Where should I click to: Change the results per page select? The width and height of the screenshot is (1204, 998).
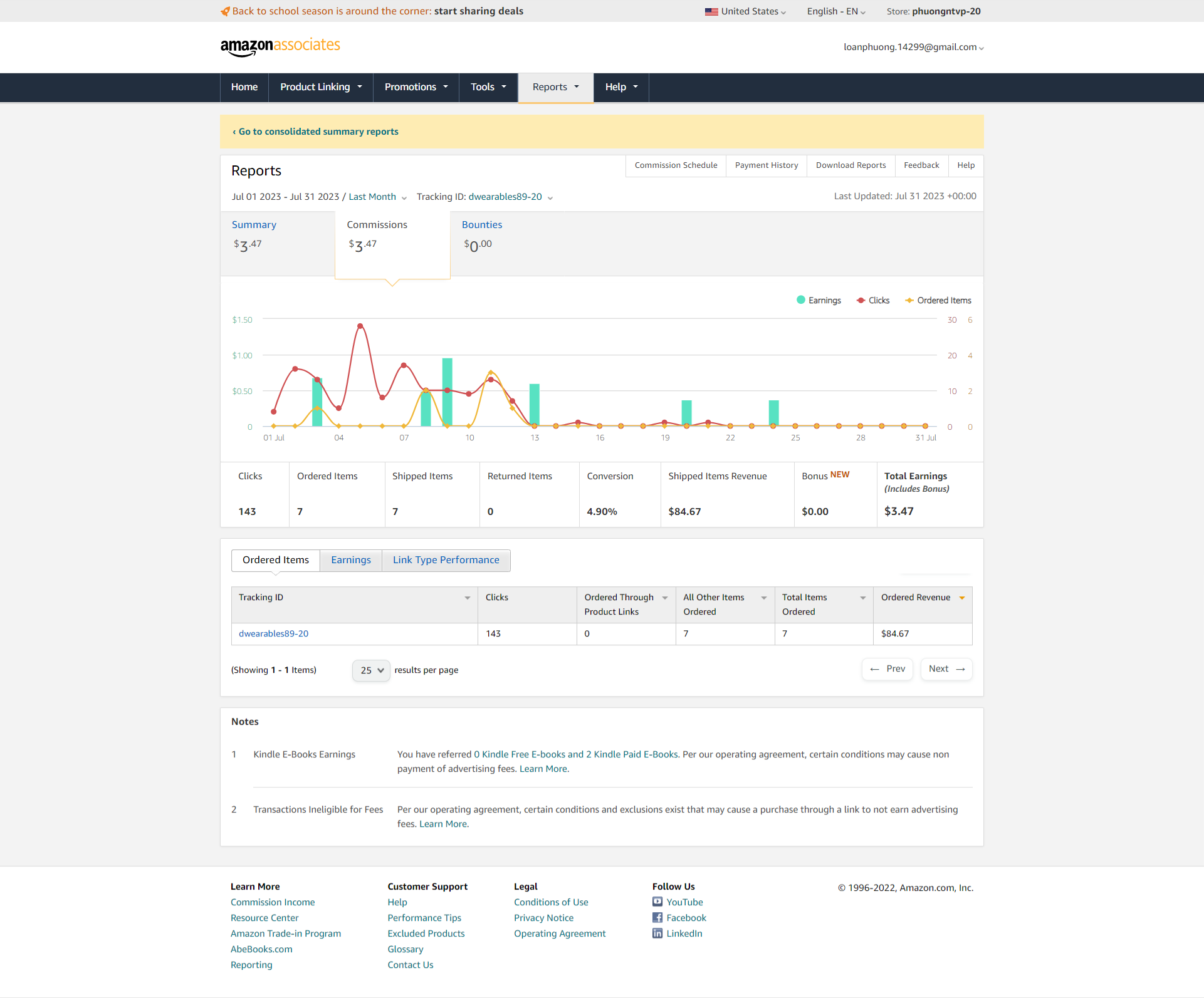point(371,670)
